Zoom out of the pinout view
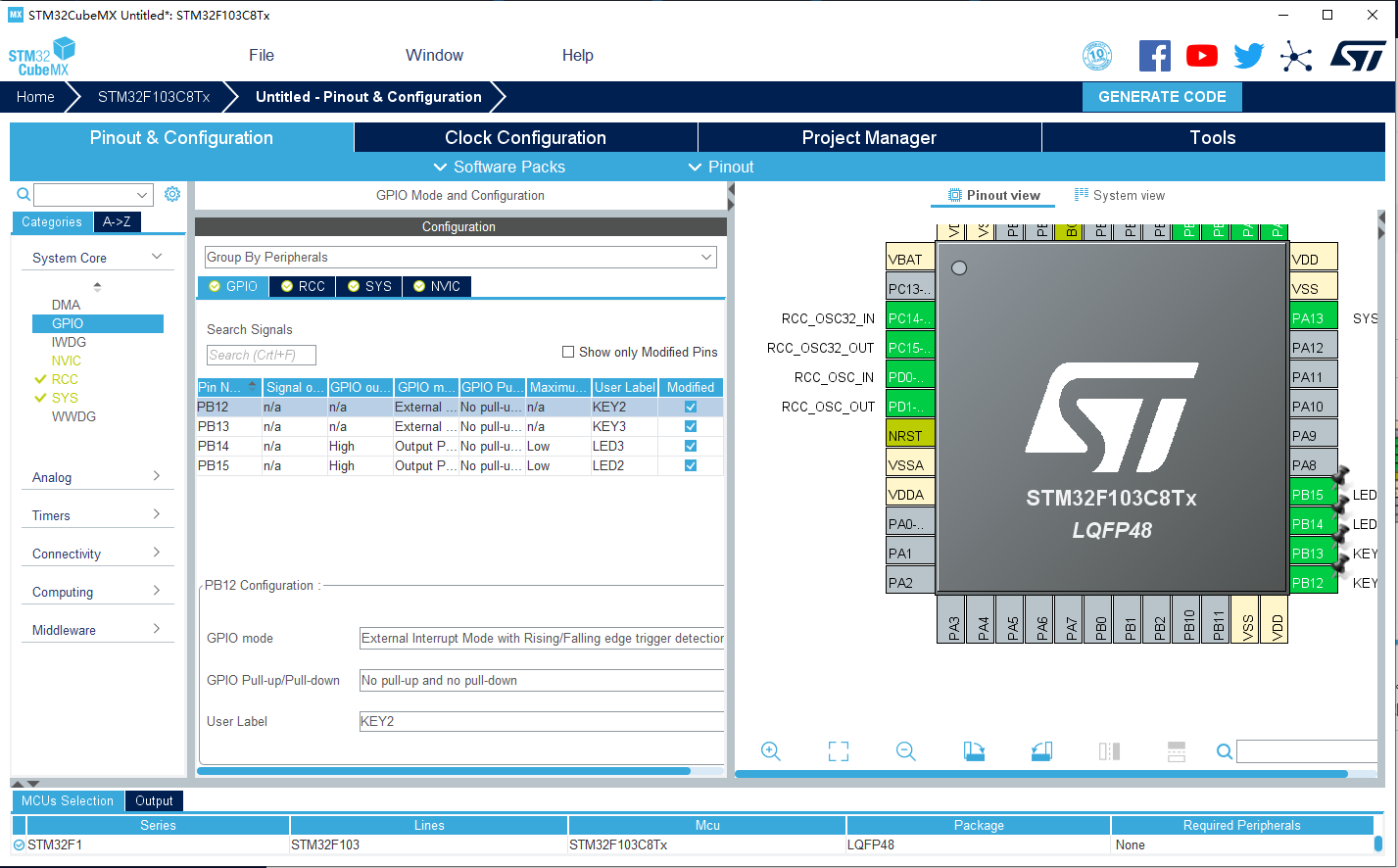Screen dimensions: 1398x868 coord(906,751)
